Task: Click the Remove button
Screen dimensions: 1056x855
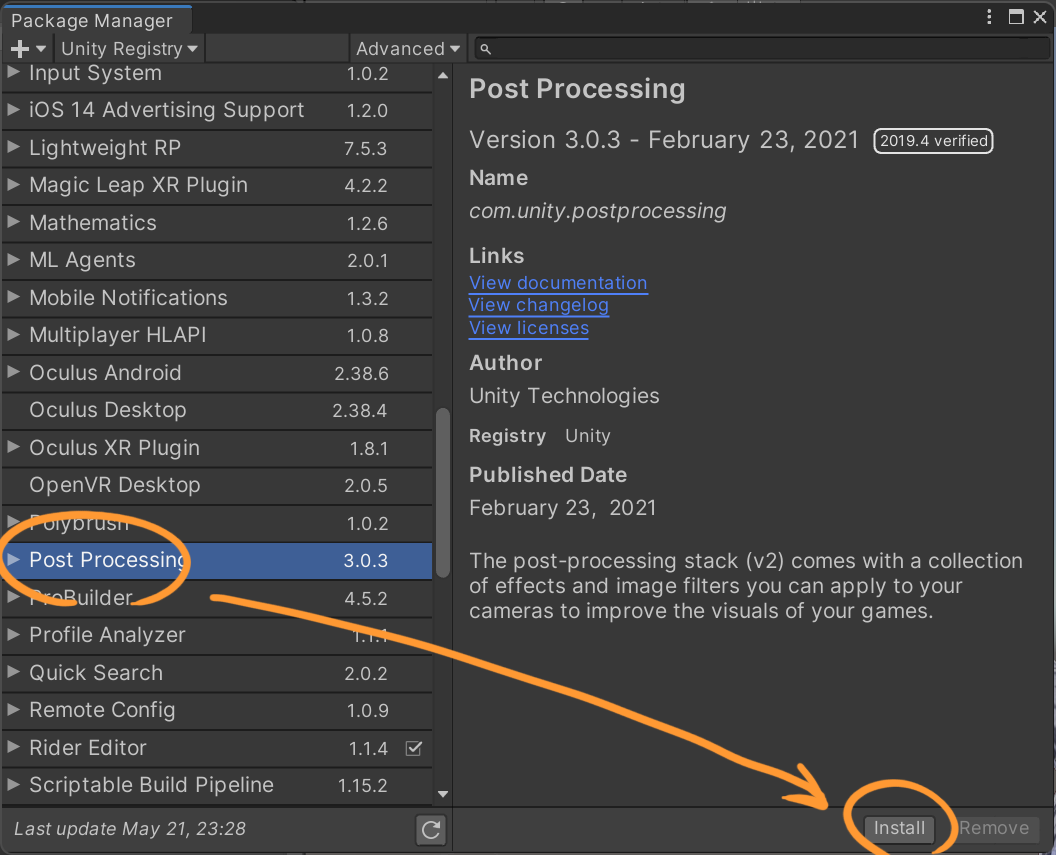Action: [994, 828]
